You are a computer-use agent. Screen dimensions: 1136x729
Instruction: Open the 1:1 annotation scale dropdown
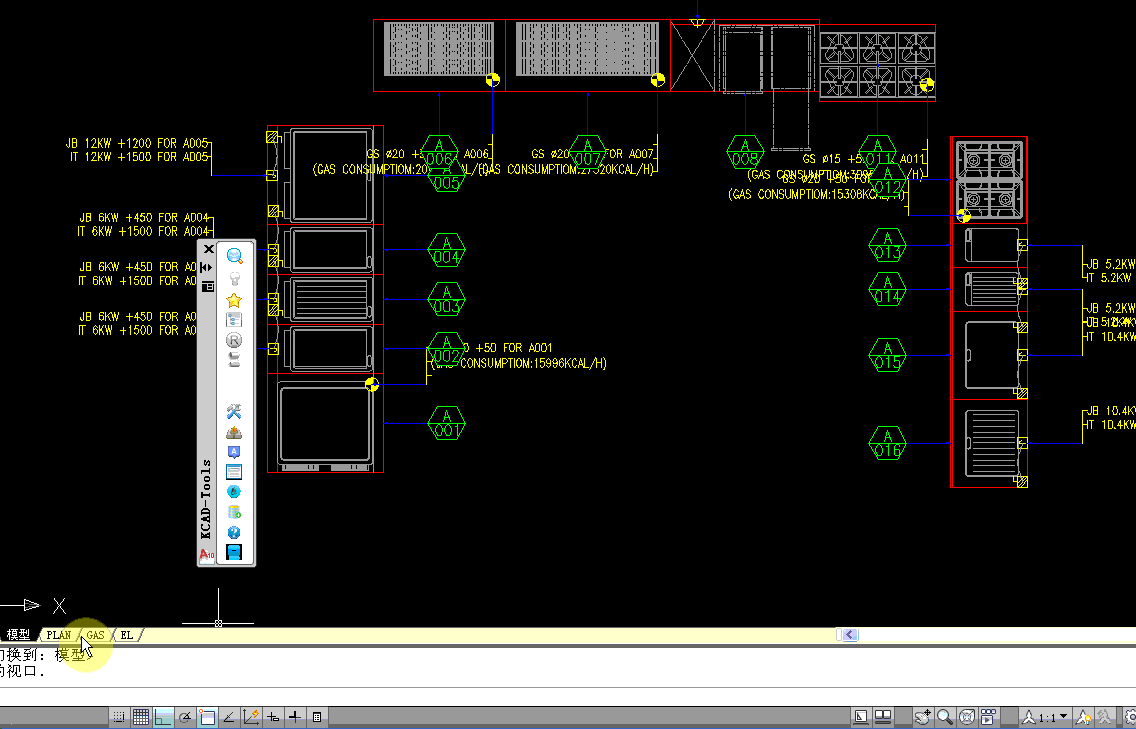(1049, 717)
